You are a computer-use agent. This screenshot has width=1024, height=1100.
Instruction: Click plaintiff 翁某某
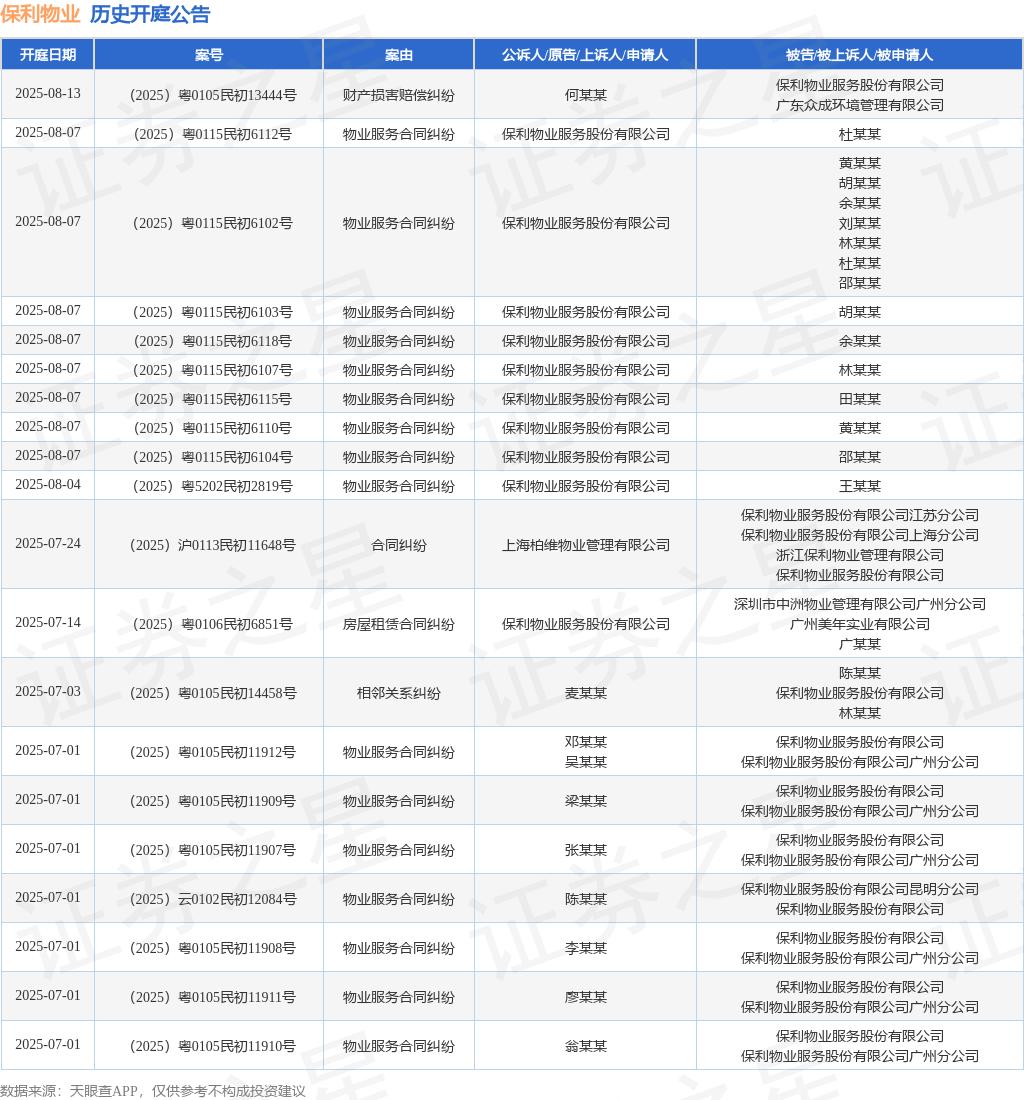click(586, 1047)
